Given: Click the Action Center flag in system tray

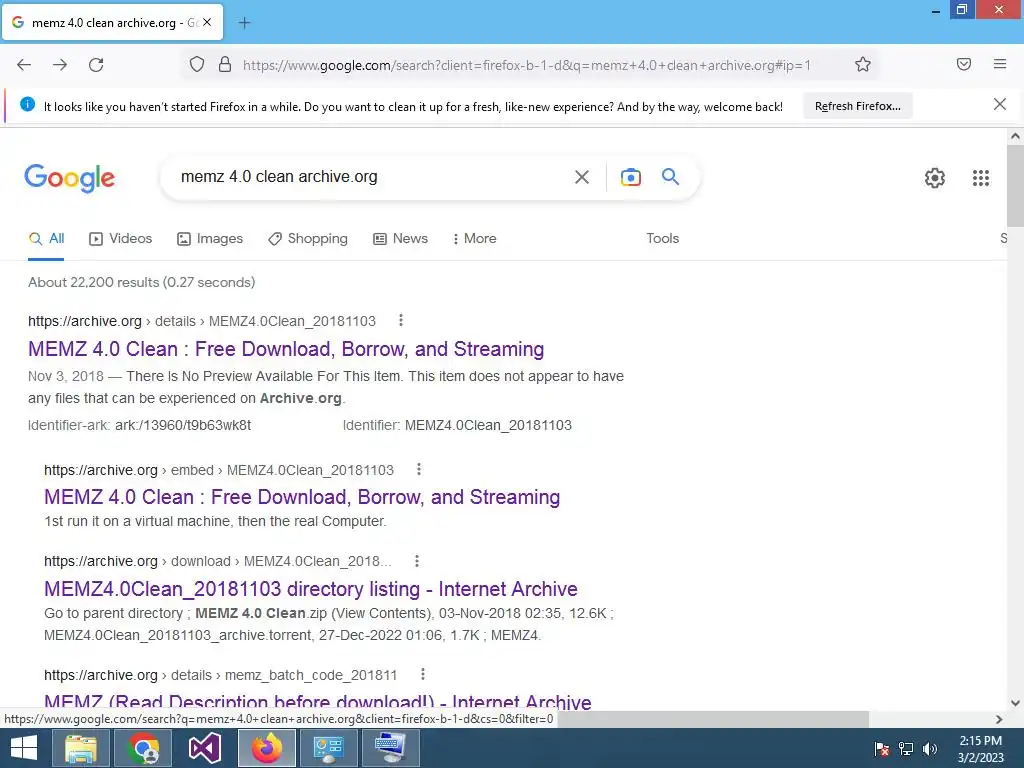Looking at the screenshot, I should pyautogui.click(x=882, y=749).
